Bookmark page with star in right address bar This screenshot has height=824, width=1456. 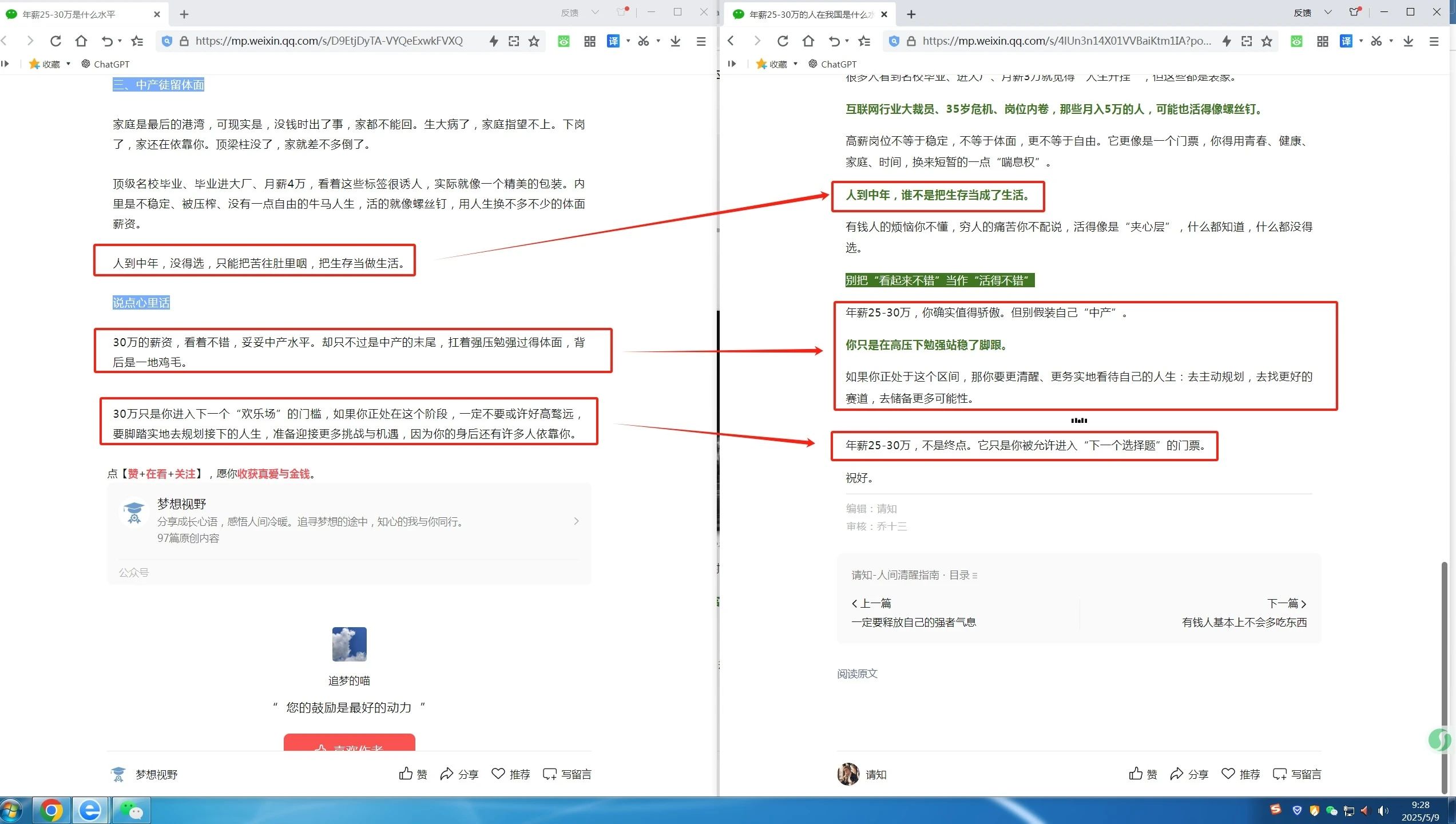coord(1267,41)
